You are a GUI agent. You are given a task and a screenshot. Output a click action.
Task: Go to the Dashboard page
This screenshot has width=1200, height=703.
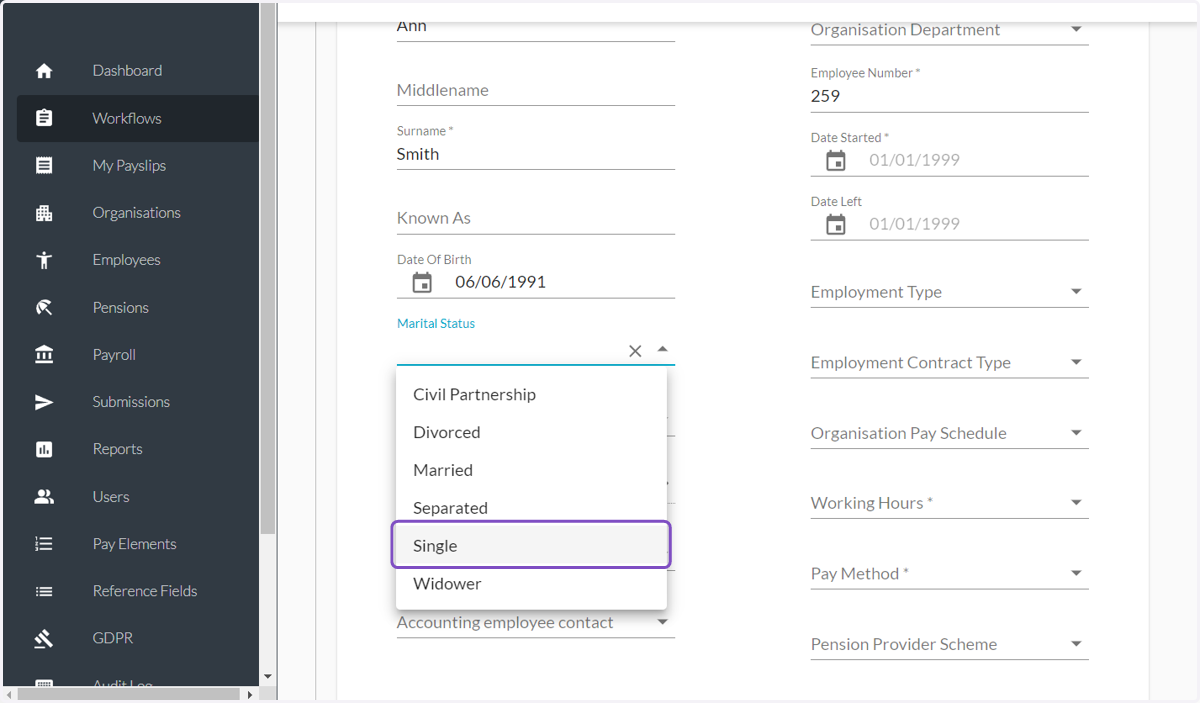point(127,71)
